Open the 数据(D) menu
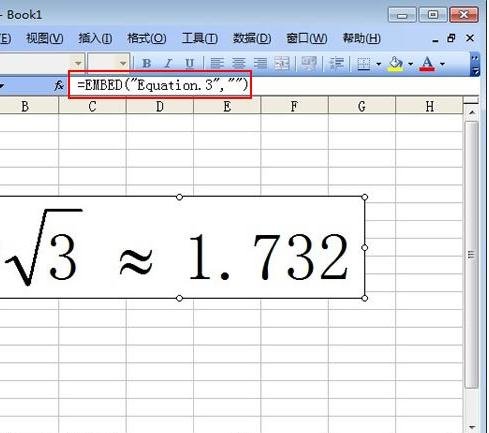 [252, 38]
